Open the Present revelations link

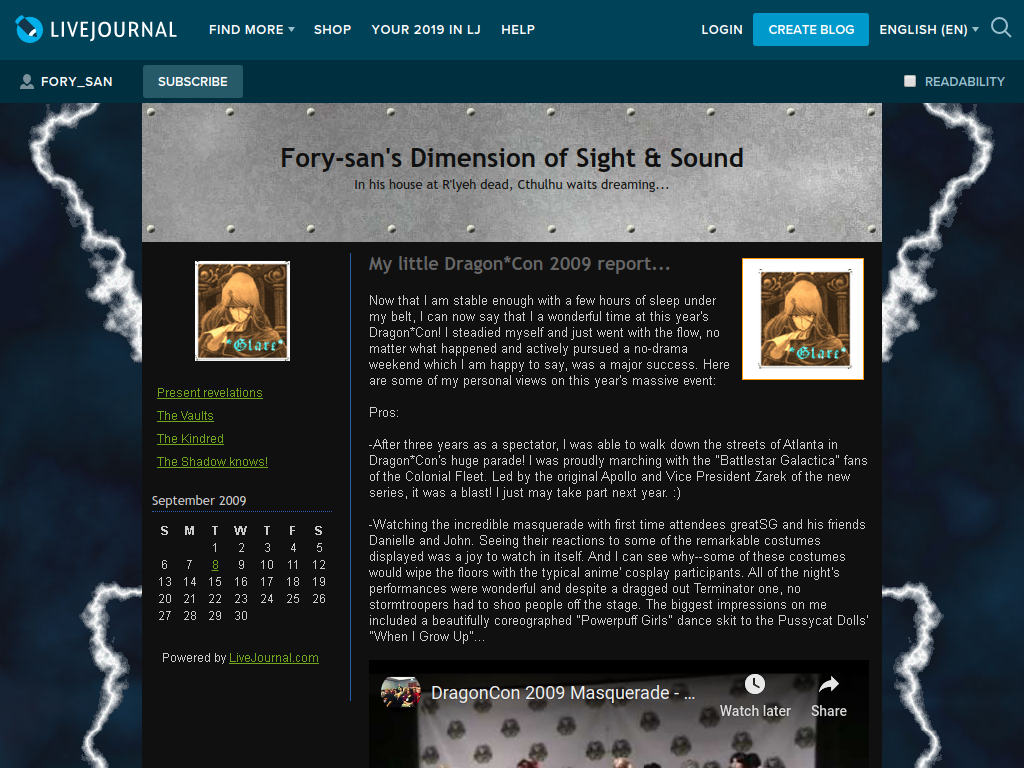pyautogui.click(x=210, y=392)
